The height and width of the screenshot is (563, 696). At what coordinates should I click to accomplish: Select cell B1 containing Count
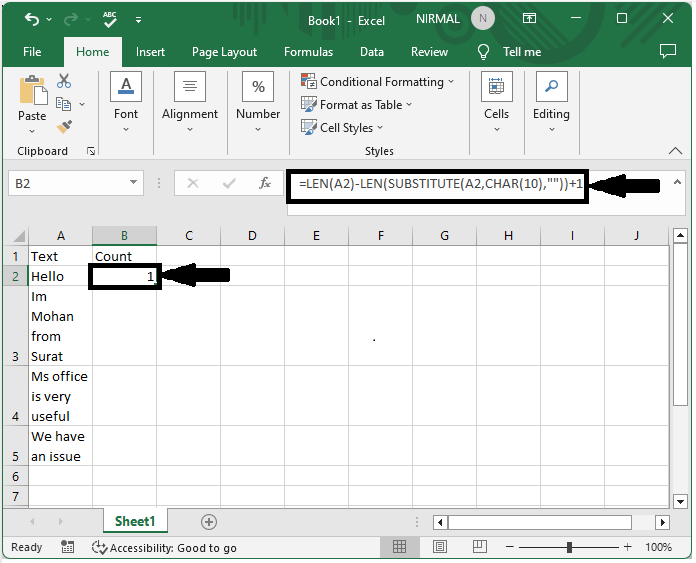(125, 256)
